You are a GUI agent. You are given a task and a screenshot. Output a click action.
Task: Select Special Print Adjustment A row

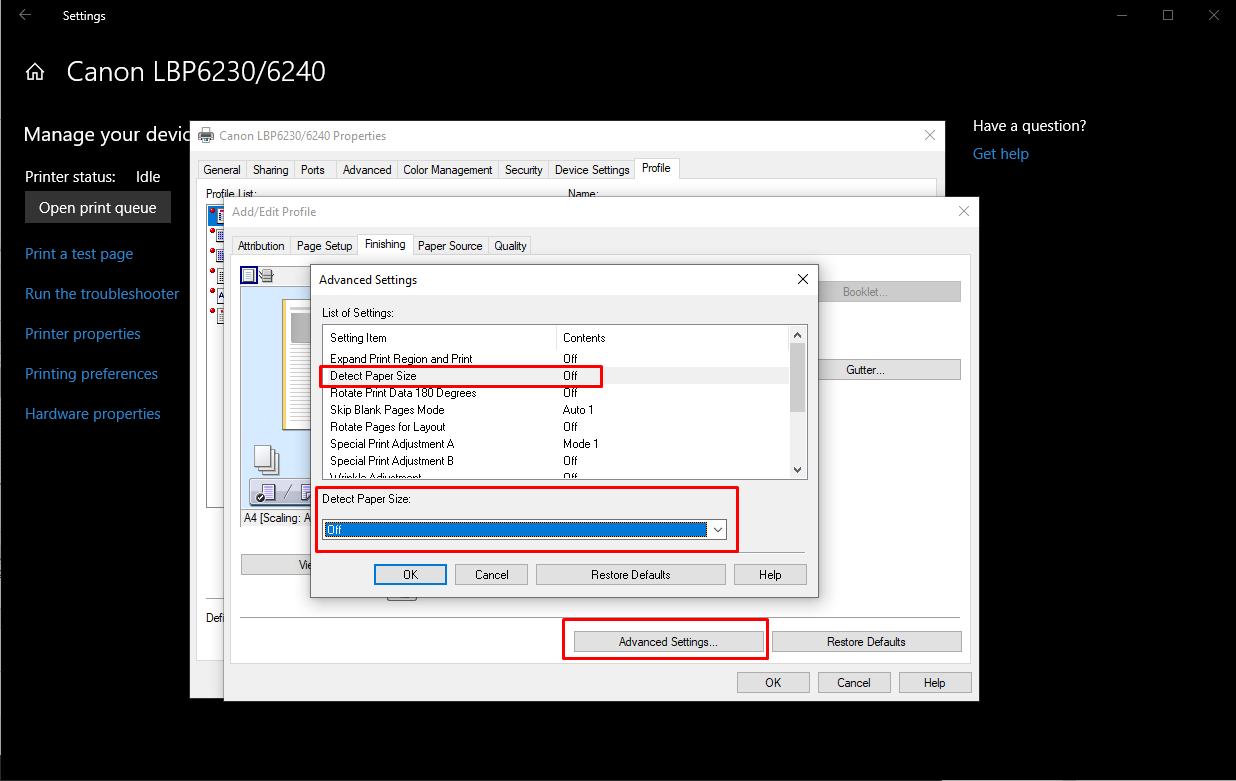tap(556, 444)
